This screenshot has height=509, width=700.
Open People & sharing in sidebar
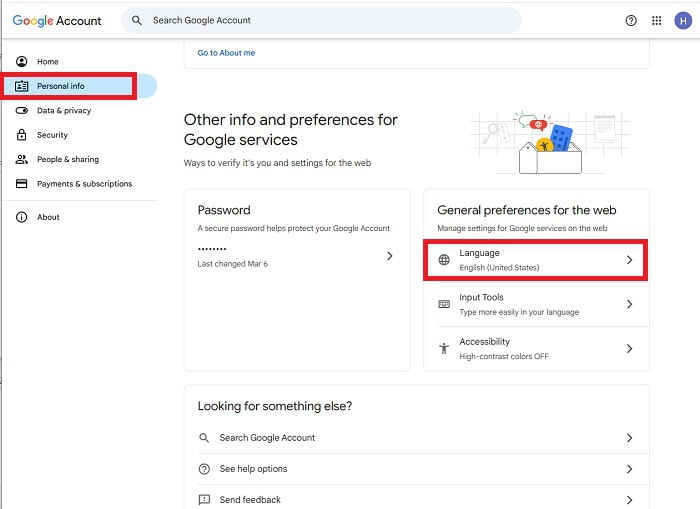[x=68, y=159]
